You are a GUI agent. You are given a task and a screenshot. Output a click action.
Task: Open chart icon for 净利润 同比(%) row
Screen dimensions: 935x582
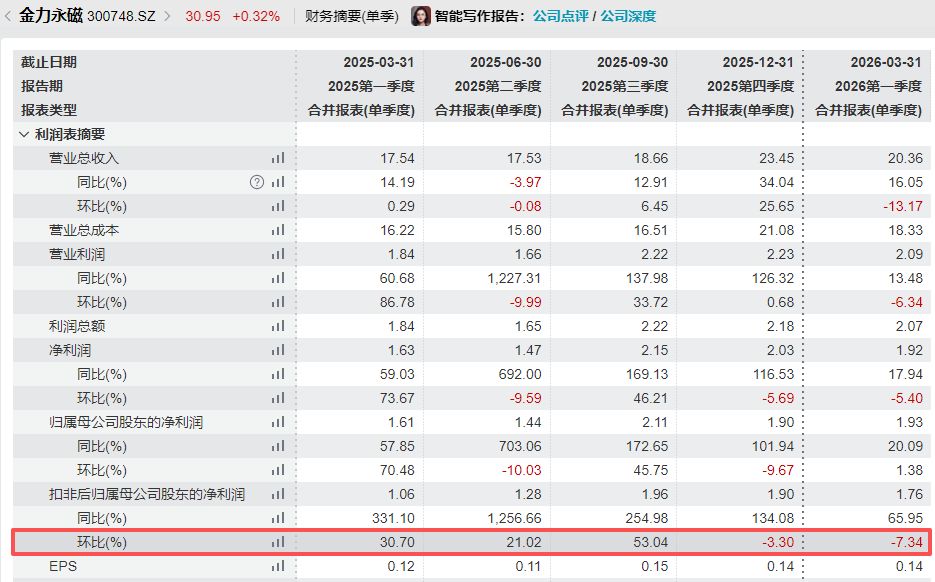[x=278, y=374]
